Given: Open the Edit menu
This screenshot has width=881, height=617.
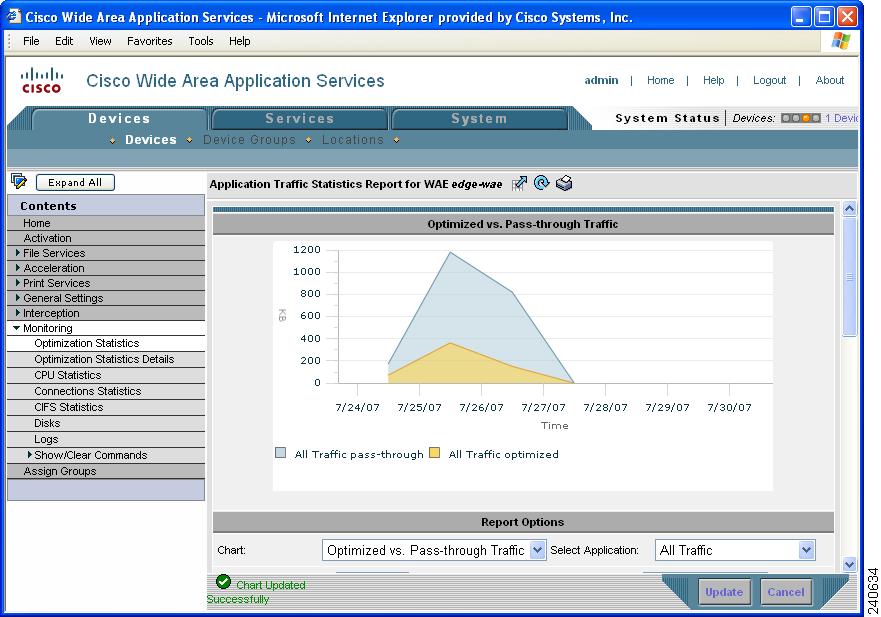Looking at the screenshot, I should click(64, 41).
